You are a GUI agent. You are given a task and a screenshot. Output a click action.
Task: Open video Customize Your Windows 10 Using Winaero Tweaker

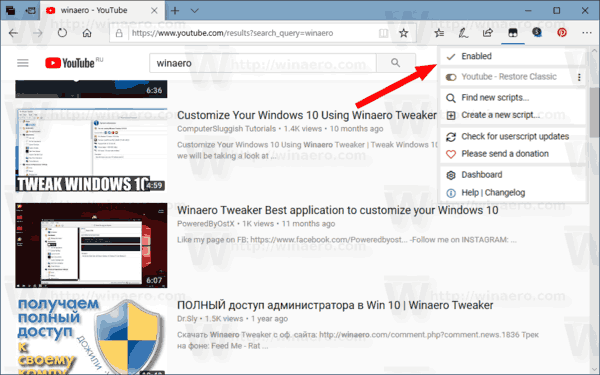pos(307,115)
